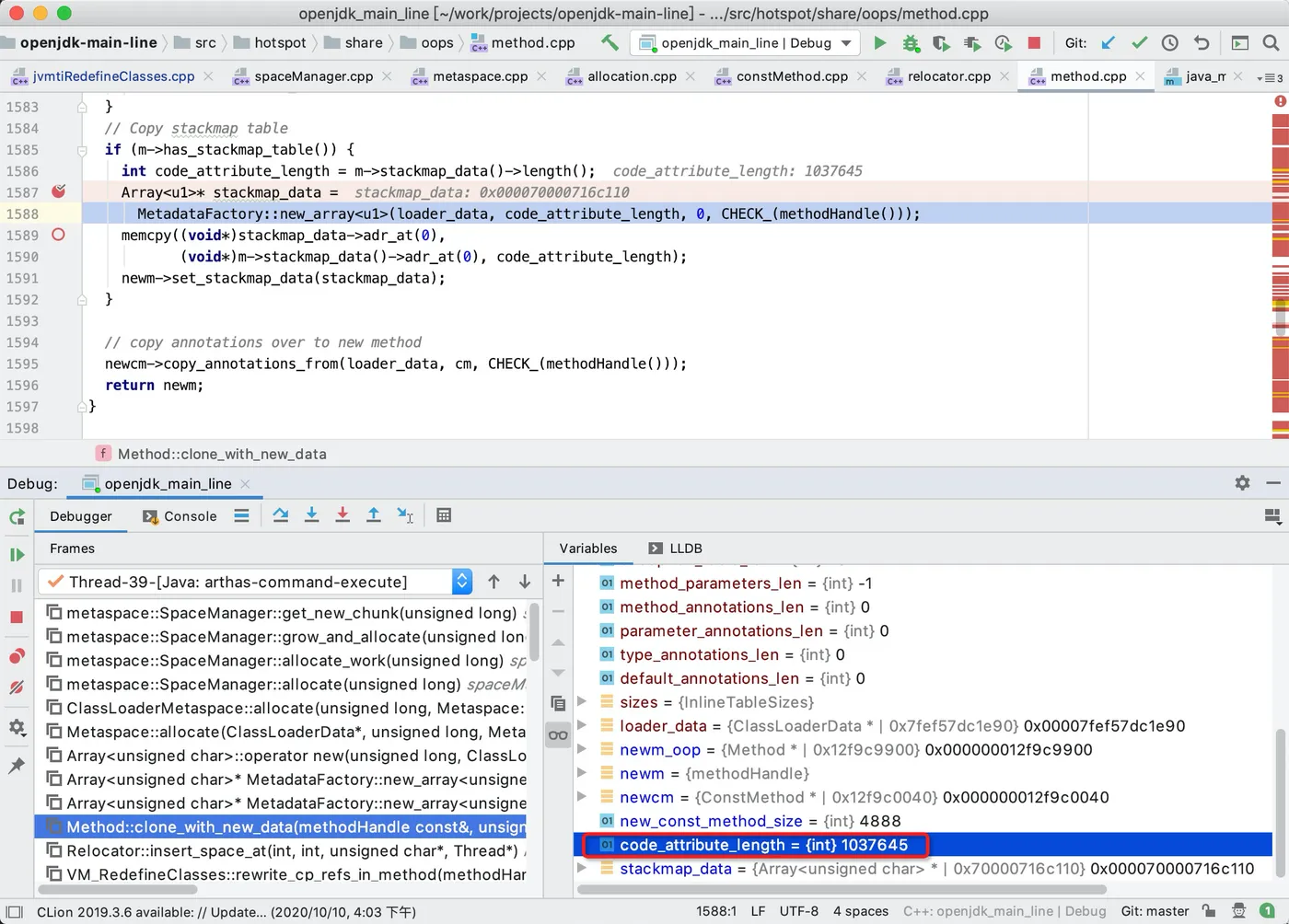Expand newm methodHandle variable node
Image resolution: width=1289 pixels, height=924 pixels.
(582, 773)
